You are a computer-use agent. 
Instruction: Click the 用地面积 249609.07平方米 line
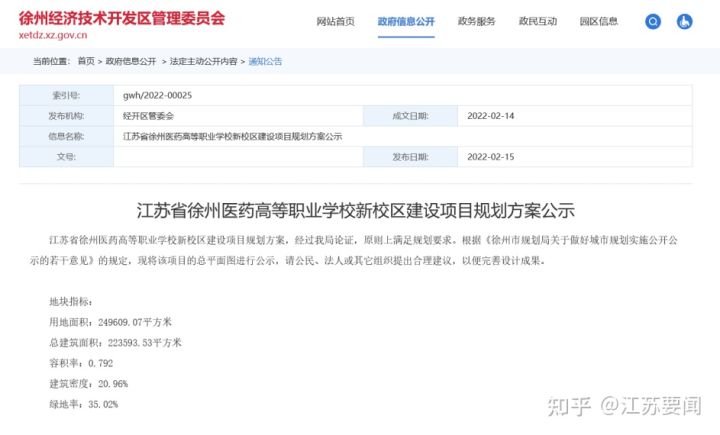110,322
